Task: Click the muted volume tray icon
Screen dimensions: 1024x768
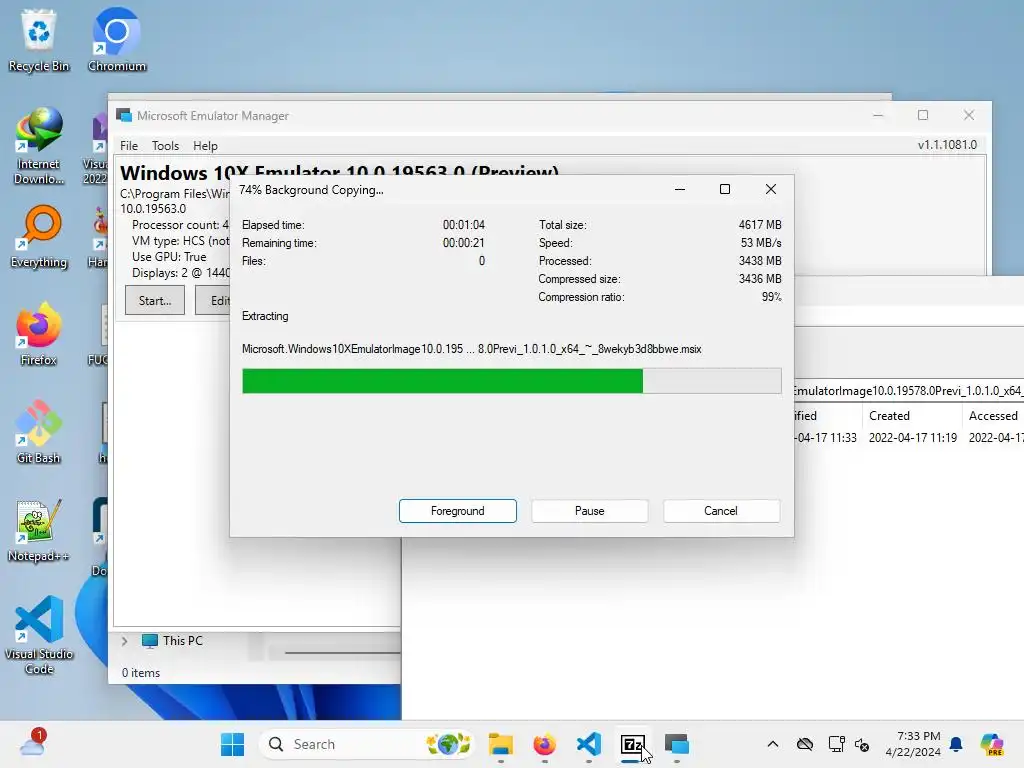Action: [x=862, y=744]
